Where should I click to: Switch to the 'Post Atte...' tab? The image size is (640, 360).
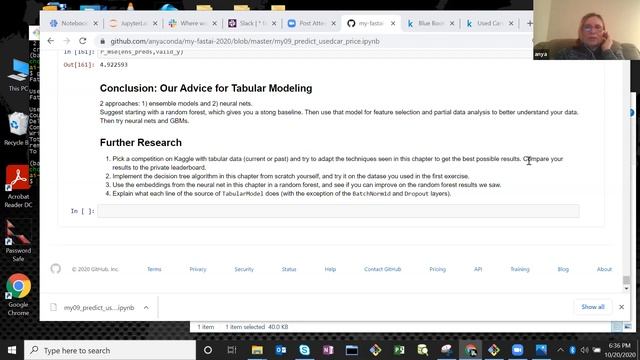point(311,23)
